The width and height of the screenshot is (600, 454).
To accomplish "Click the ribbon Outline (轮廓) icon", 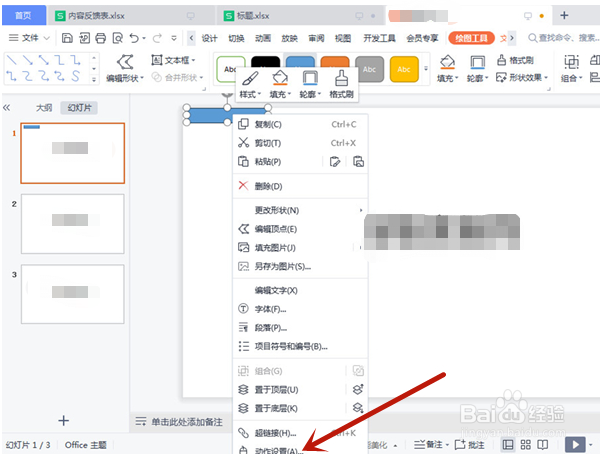I will (477, 62).
